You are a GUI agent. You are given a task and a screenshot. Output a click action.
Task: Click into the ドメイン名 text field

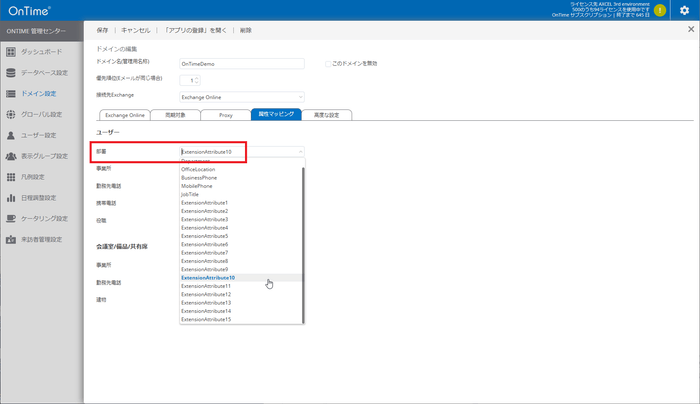[240, 63]
